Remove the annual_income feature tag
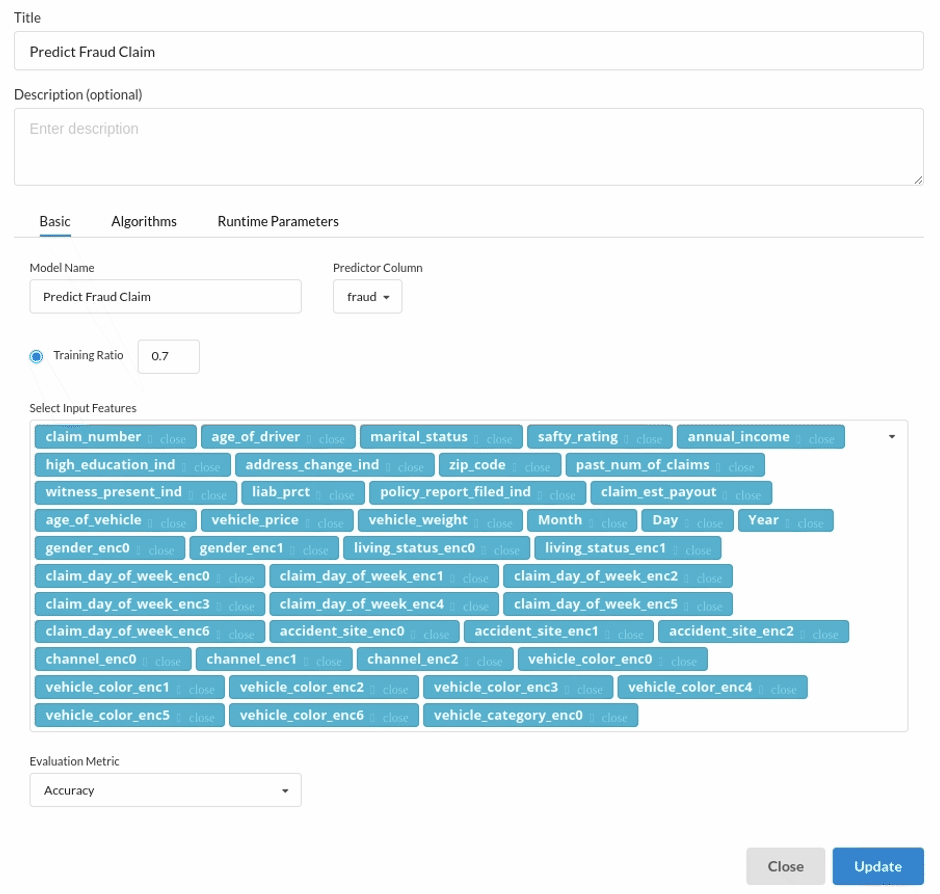Viewport: 940px width, 894px height. (821, 439)
